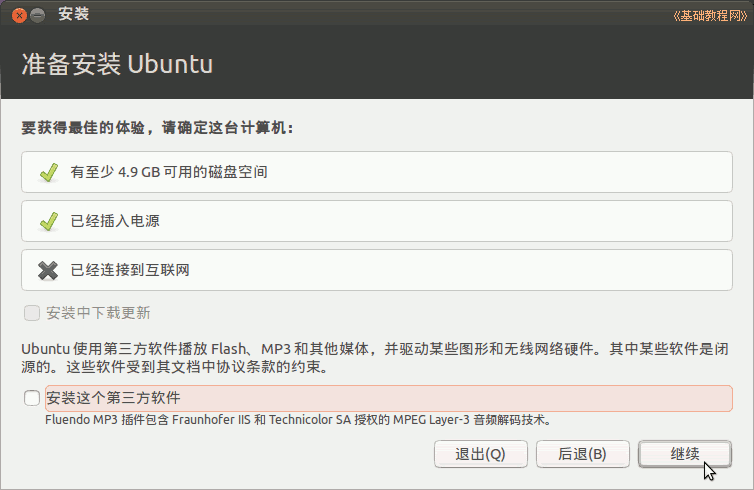Image resolution: width=754 pixels, height=490 pixels.
Task: Select the 已经插入电源 text
Action: tap(115, 221)
